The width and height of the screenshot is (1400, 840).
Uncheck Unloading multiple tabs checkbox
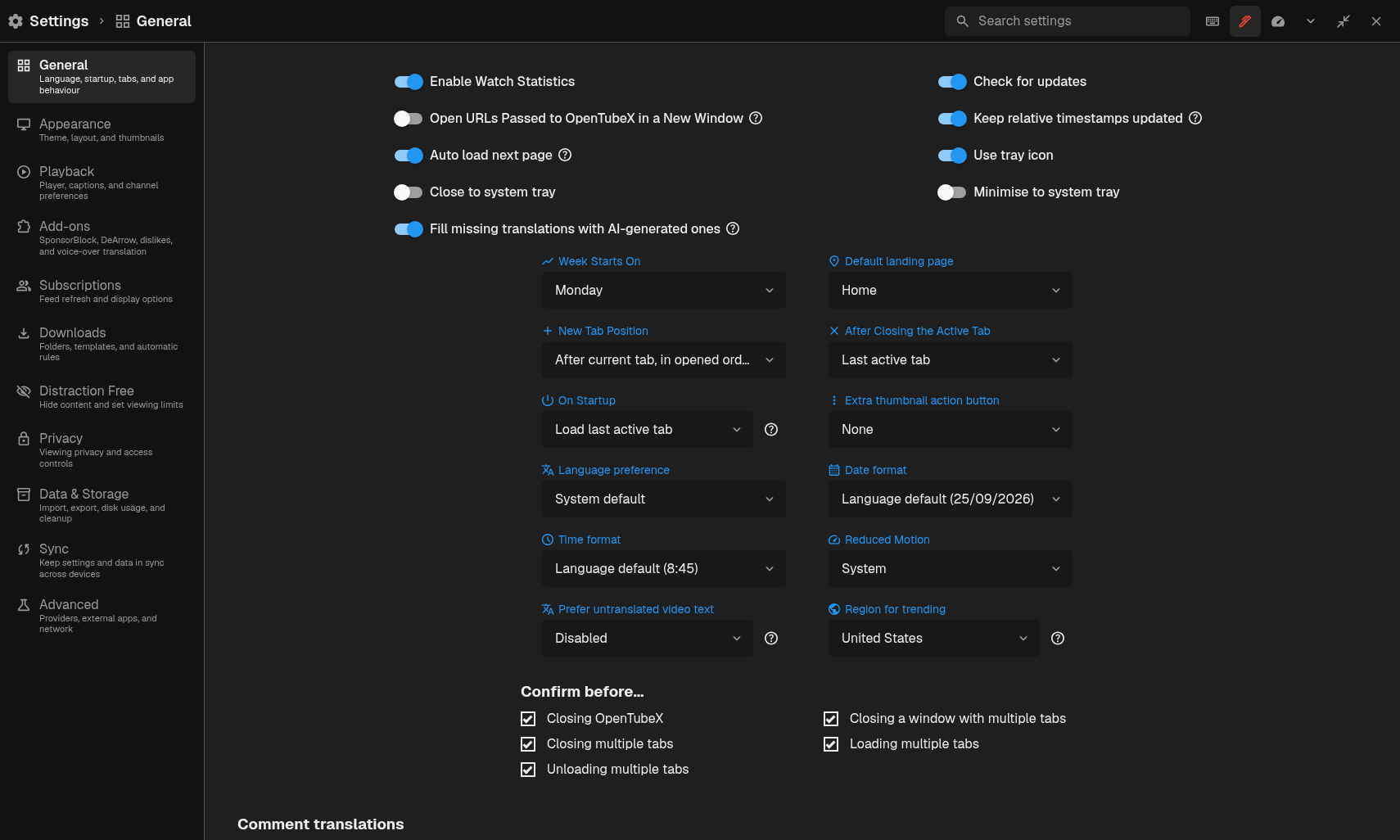[x=528, y=770]
